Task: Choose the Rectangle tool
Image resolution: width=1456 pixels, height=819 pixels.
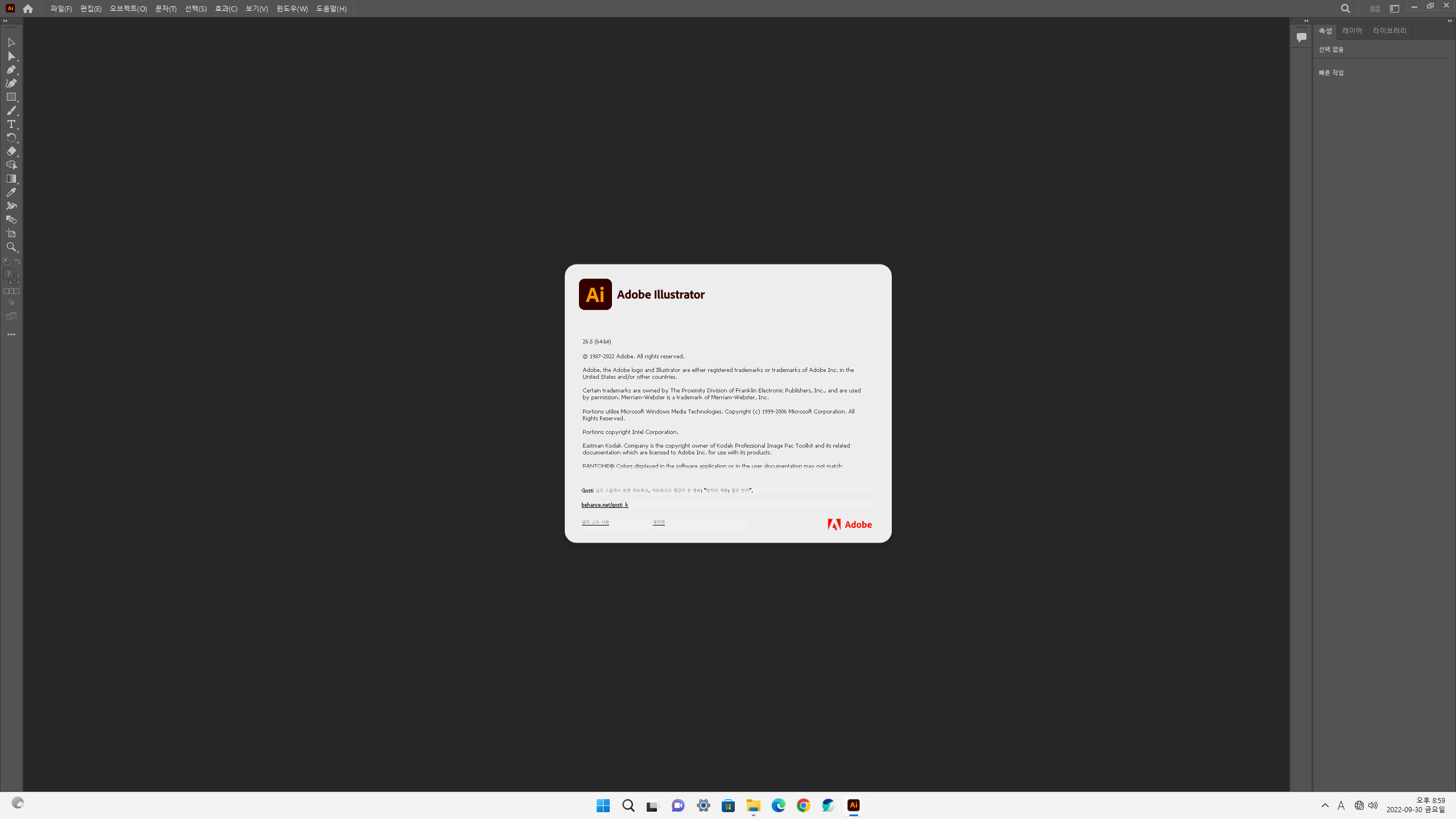Action: 11,97
